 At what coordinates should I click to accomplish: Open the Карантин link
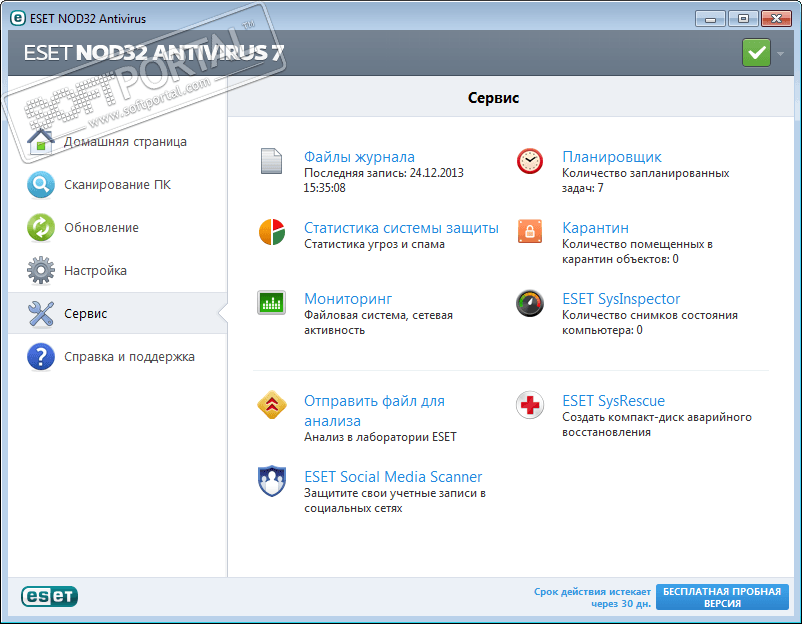coord(595,228)
